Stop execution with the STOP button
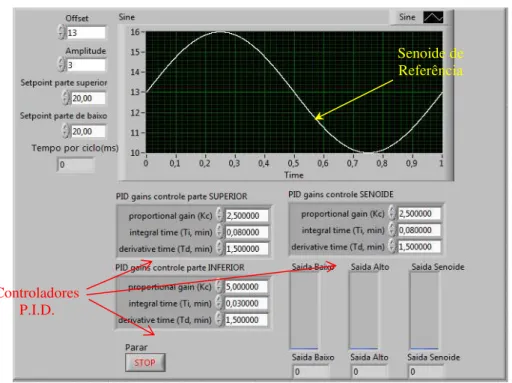Image resolution: width=512 pixels, height=383 pixels. 145,362
